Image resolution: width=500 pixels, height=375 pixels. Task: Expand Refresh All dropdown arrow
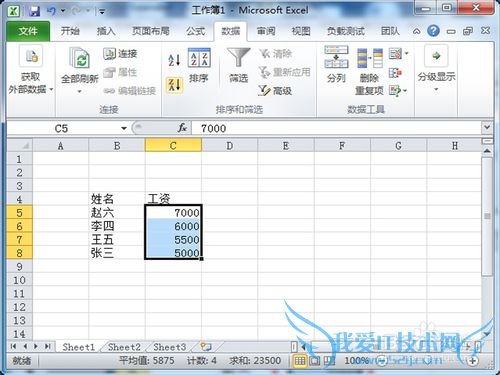79,91
